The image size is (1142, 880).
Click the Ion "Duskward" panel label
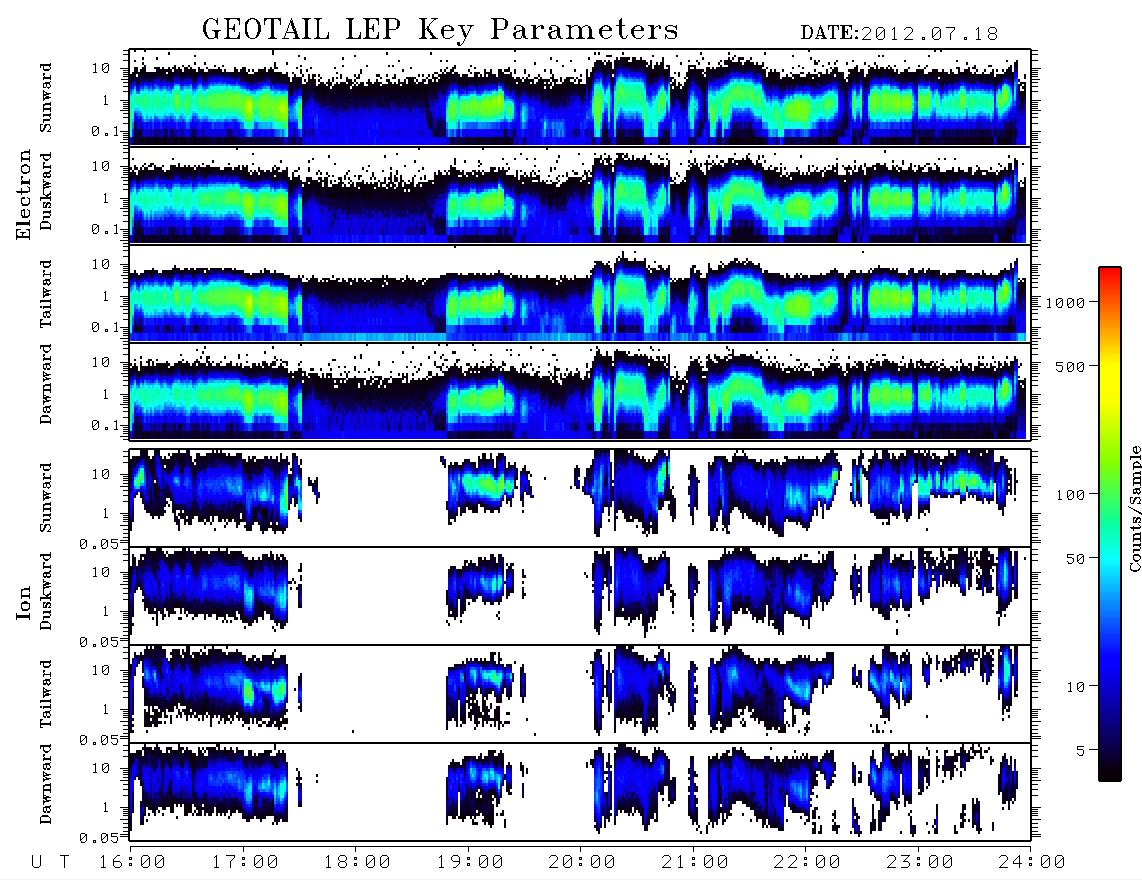(46, 591)
